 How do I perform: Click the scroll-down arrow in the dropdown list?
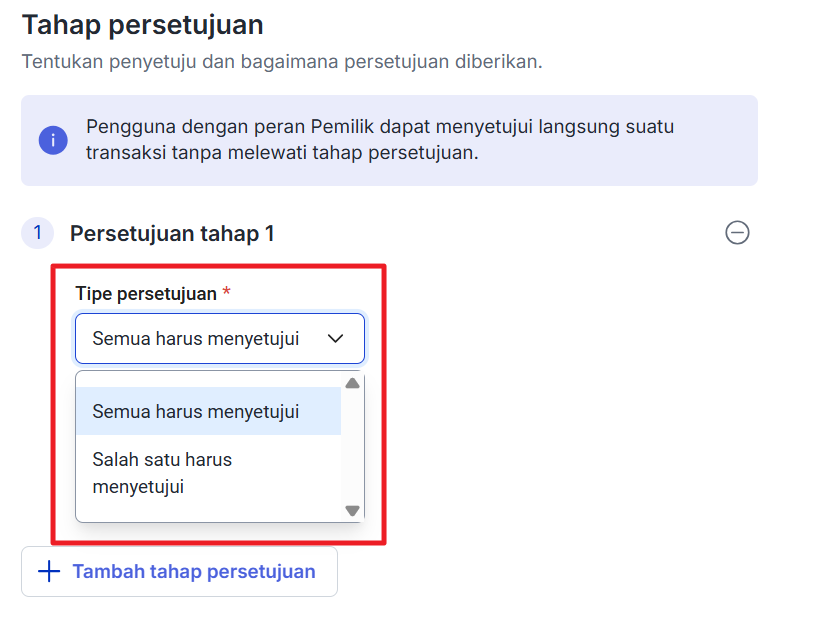pyautogui.click(x=352, y=510)
